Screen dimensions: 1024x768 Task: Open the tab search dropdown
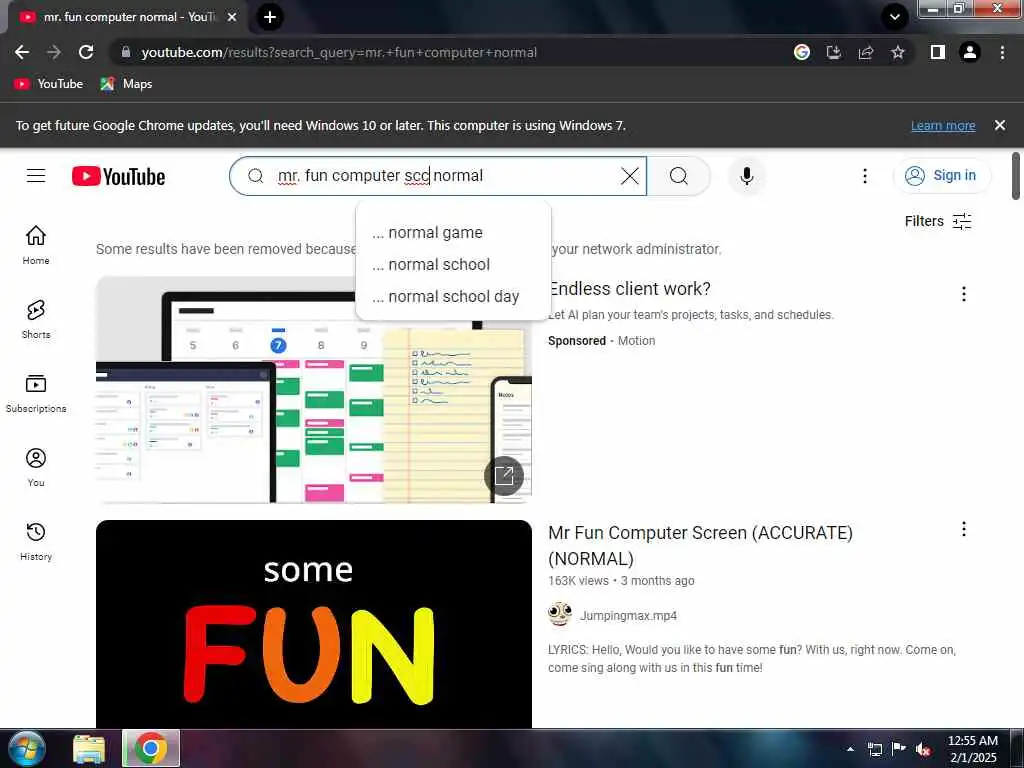tap(895, 17)
